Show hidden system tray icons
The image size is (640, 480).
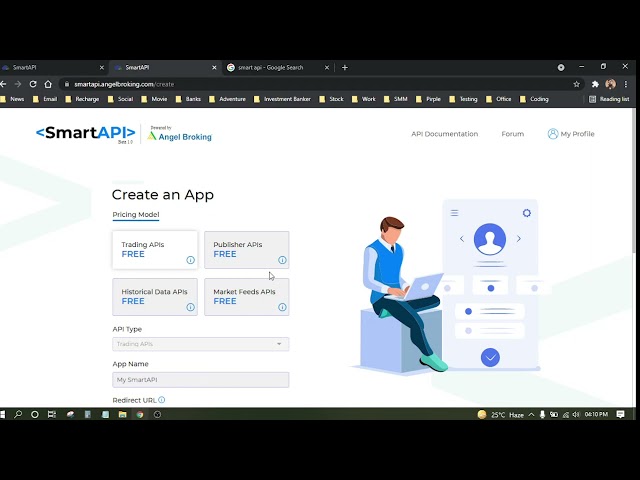531,414
